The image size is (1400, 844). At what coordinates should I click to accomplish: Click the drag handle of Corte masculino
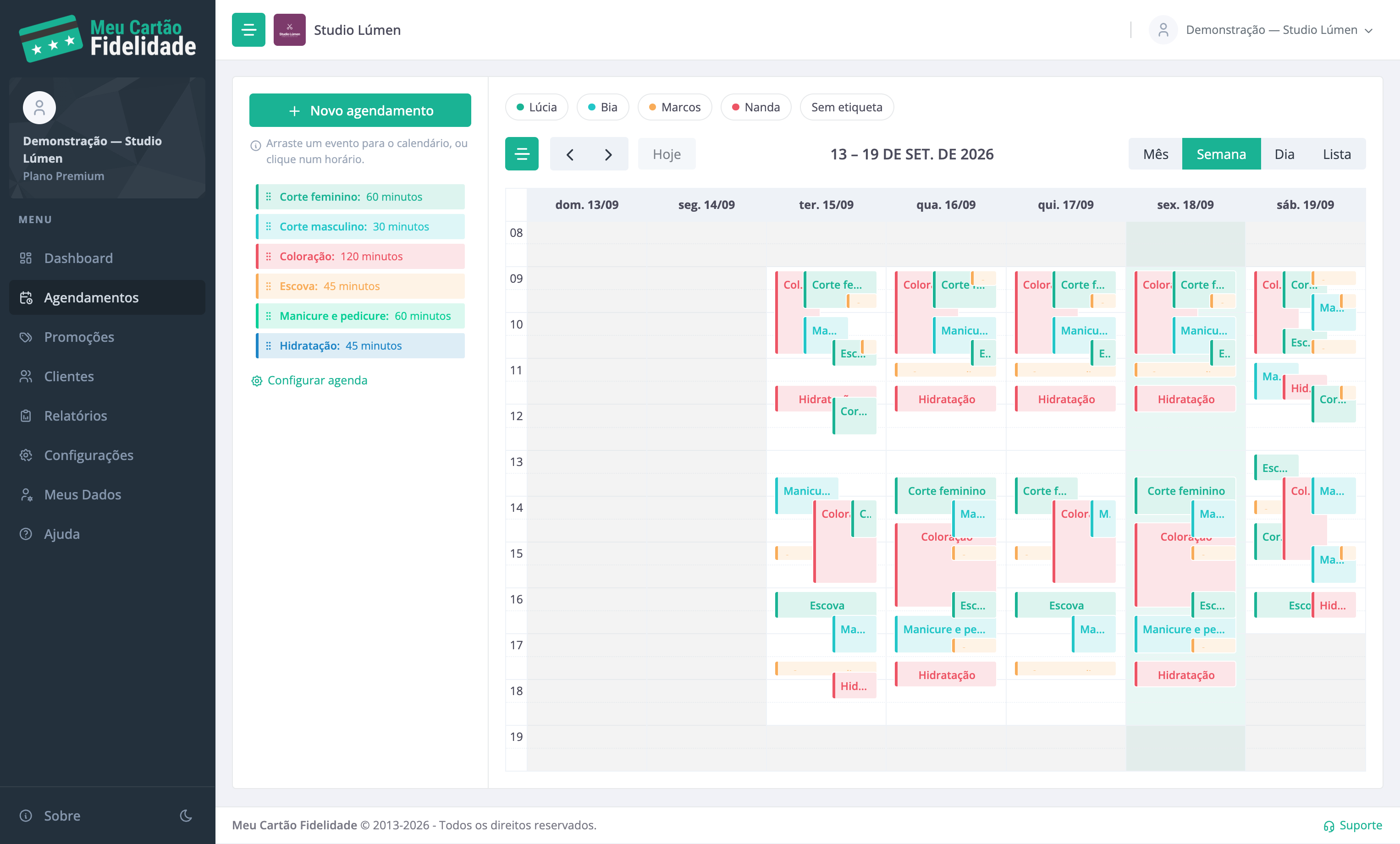tap(268, 226)
